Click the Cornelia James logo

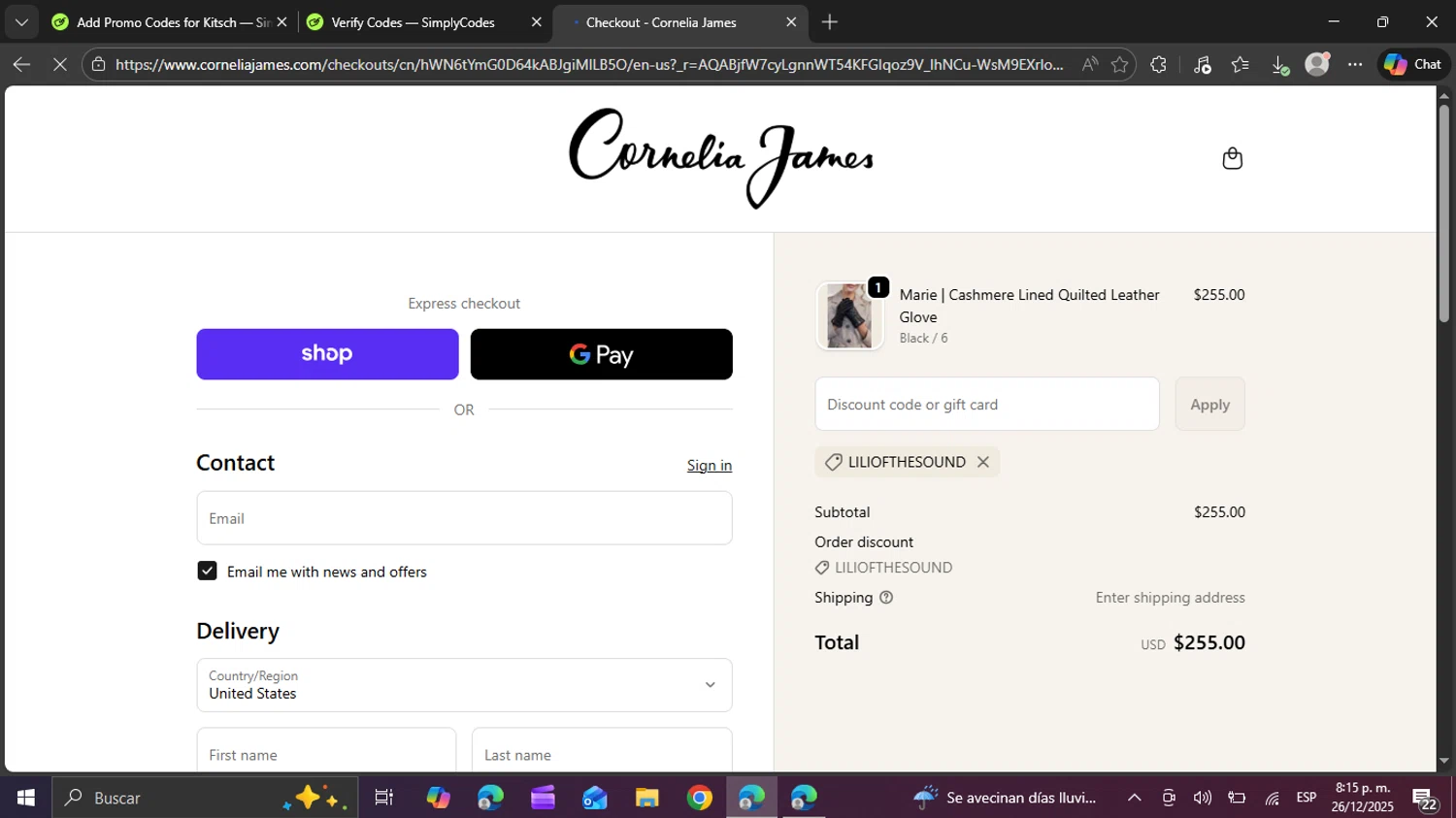pos(721,158)
